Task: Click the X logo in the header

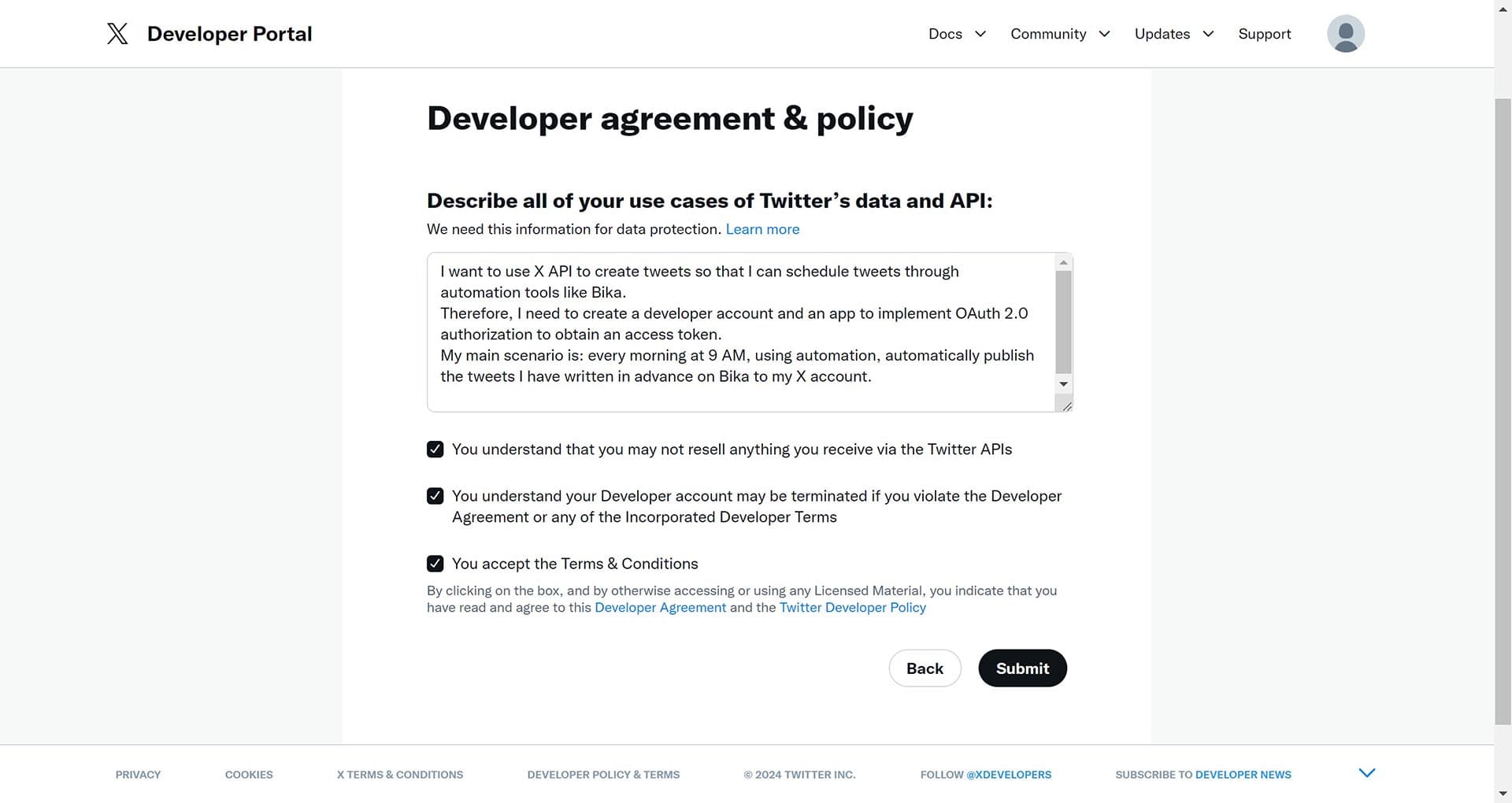Action: 117,33
